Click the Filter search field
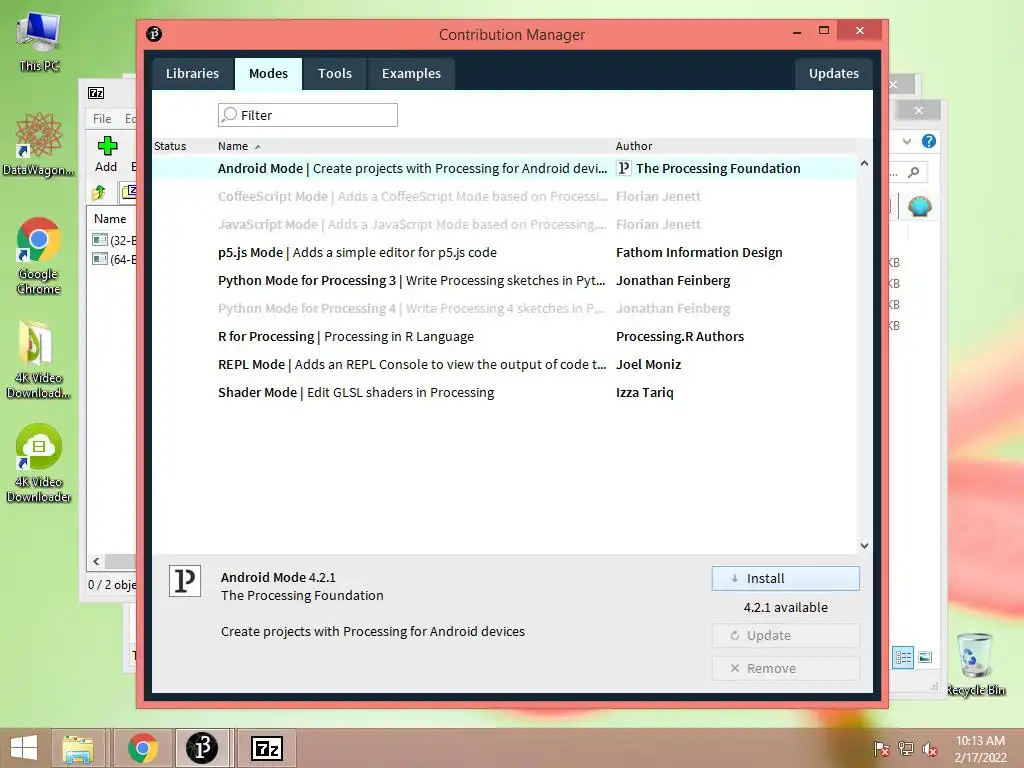This screenshot has height=768, width=1024. (x=308, y=115)
